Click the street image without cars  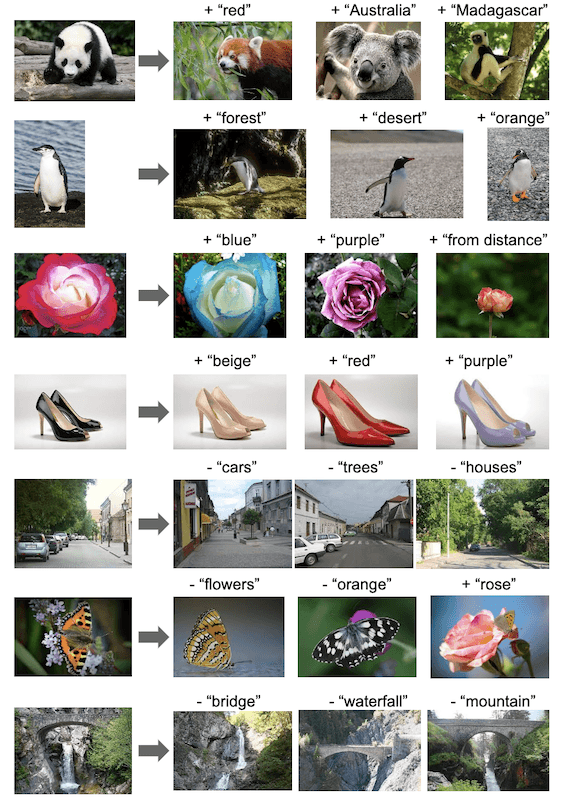click(233, 523)
